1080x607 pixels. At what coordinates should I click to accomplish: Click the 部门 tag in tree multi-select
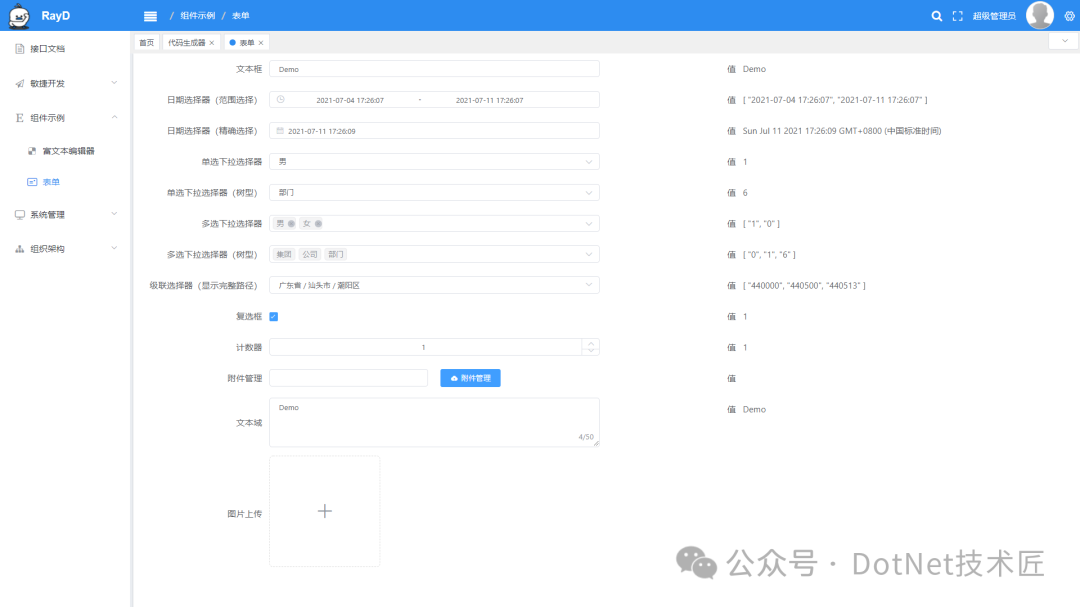tap(335, 254)
